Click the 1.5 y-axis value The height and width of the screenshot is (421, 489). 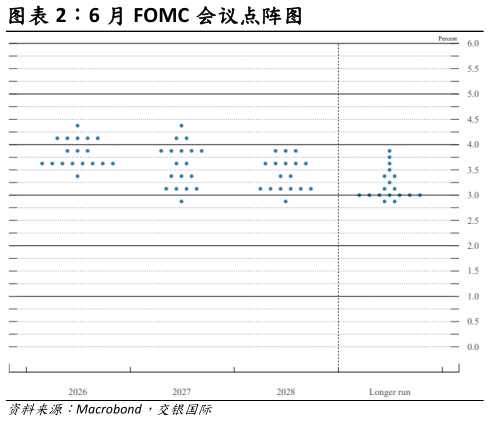(x=473, y=271)
